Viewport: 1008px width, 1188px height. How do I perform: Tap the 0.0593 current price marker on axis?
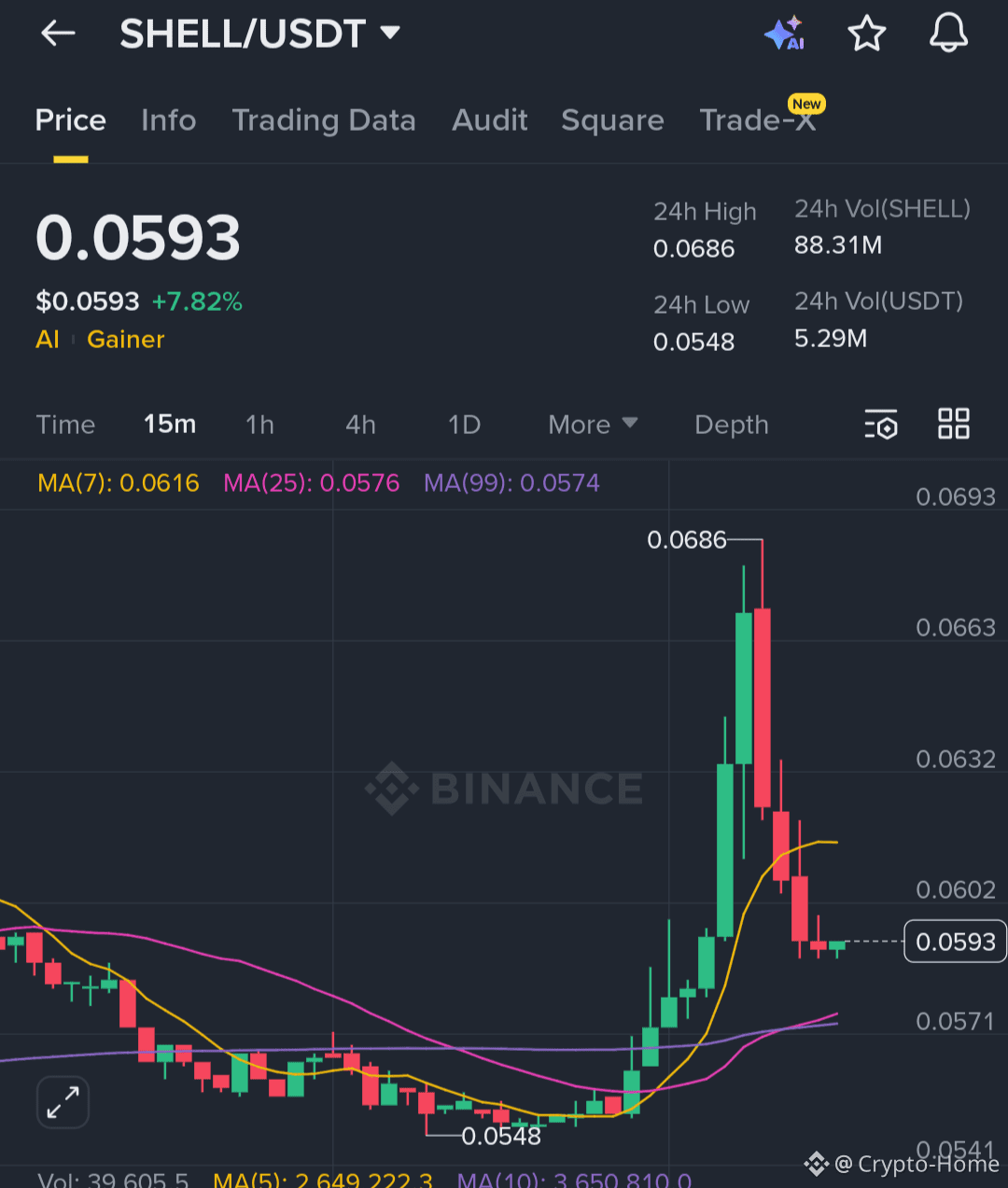click(956, 942)
